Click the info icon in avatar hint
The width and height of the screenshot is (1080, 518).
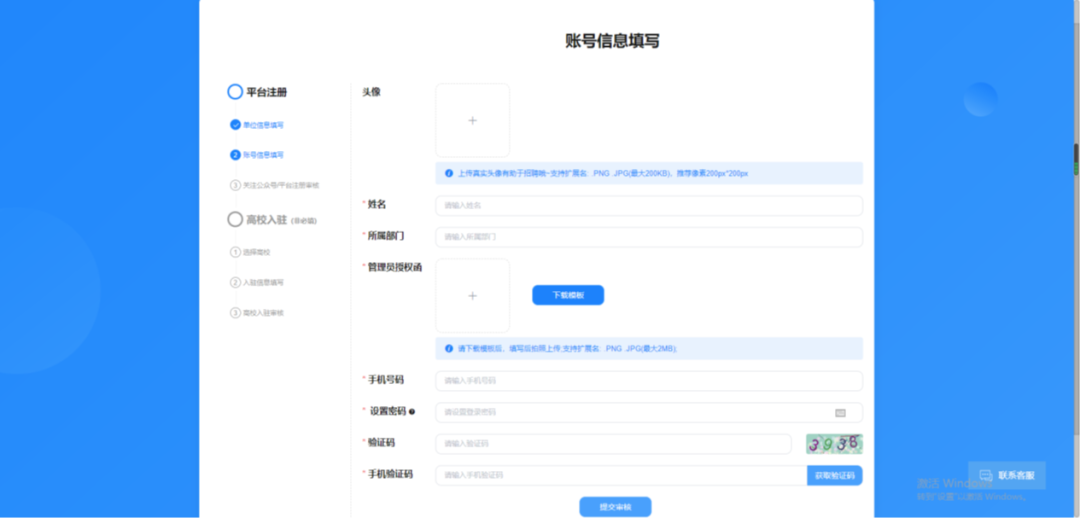tap(449, 173)
